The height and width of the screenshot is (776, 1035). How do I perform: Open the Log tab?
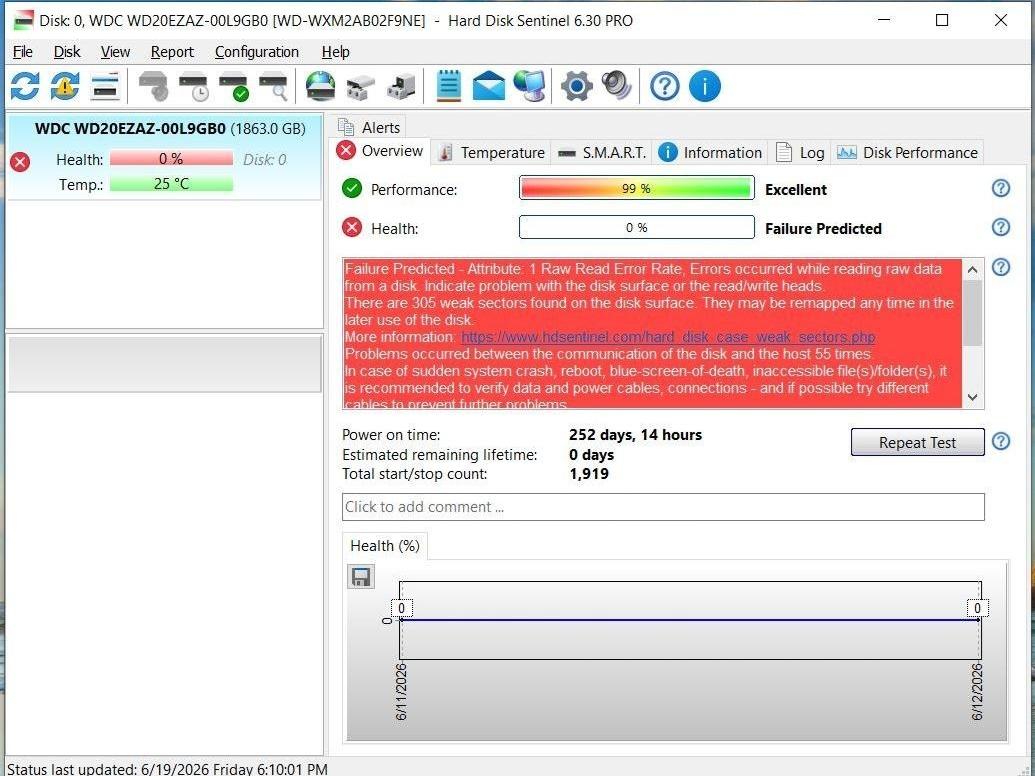click(x=800, y=152)
